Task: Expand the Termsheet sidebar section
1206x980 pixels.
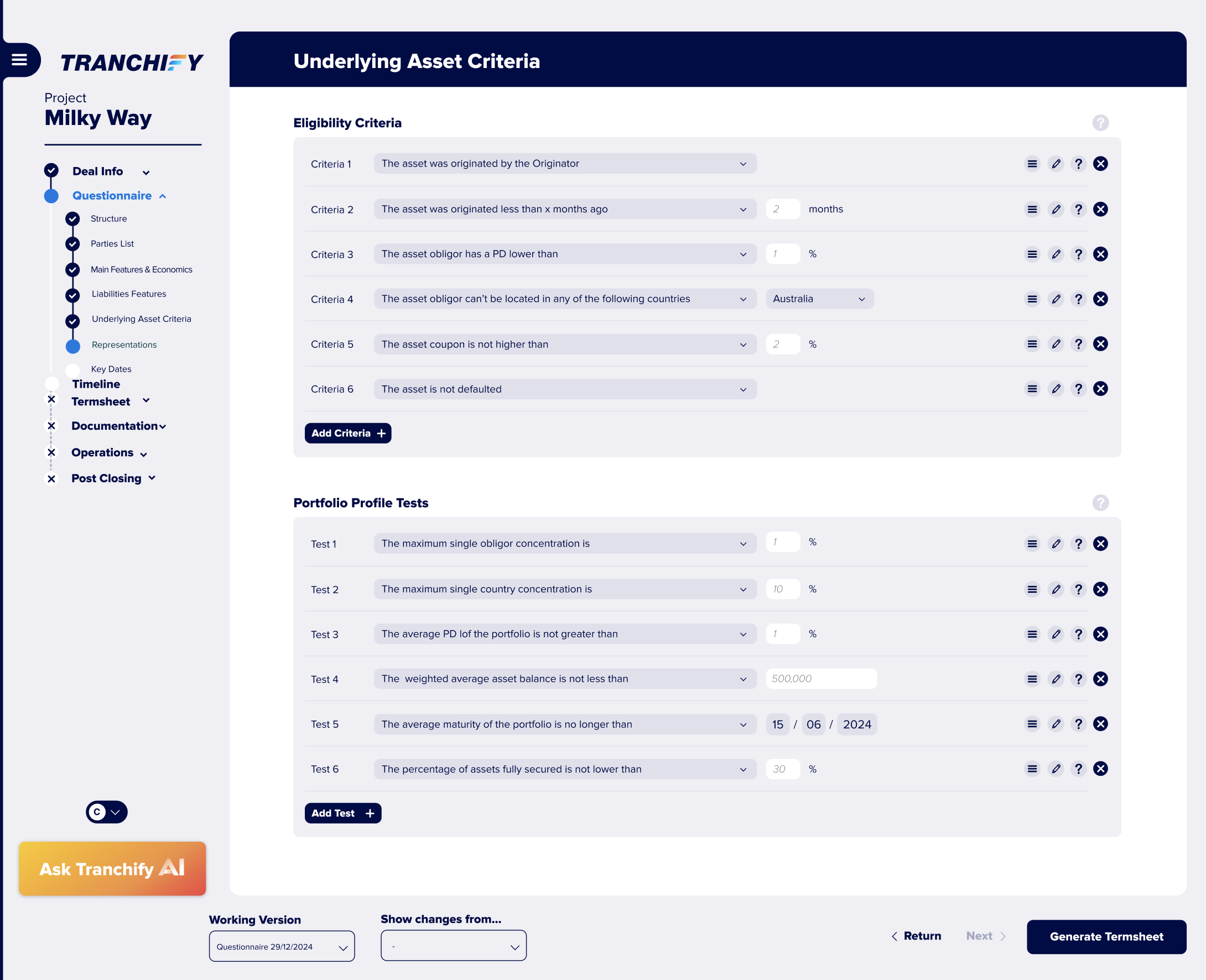Action: (146, 401)
